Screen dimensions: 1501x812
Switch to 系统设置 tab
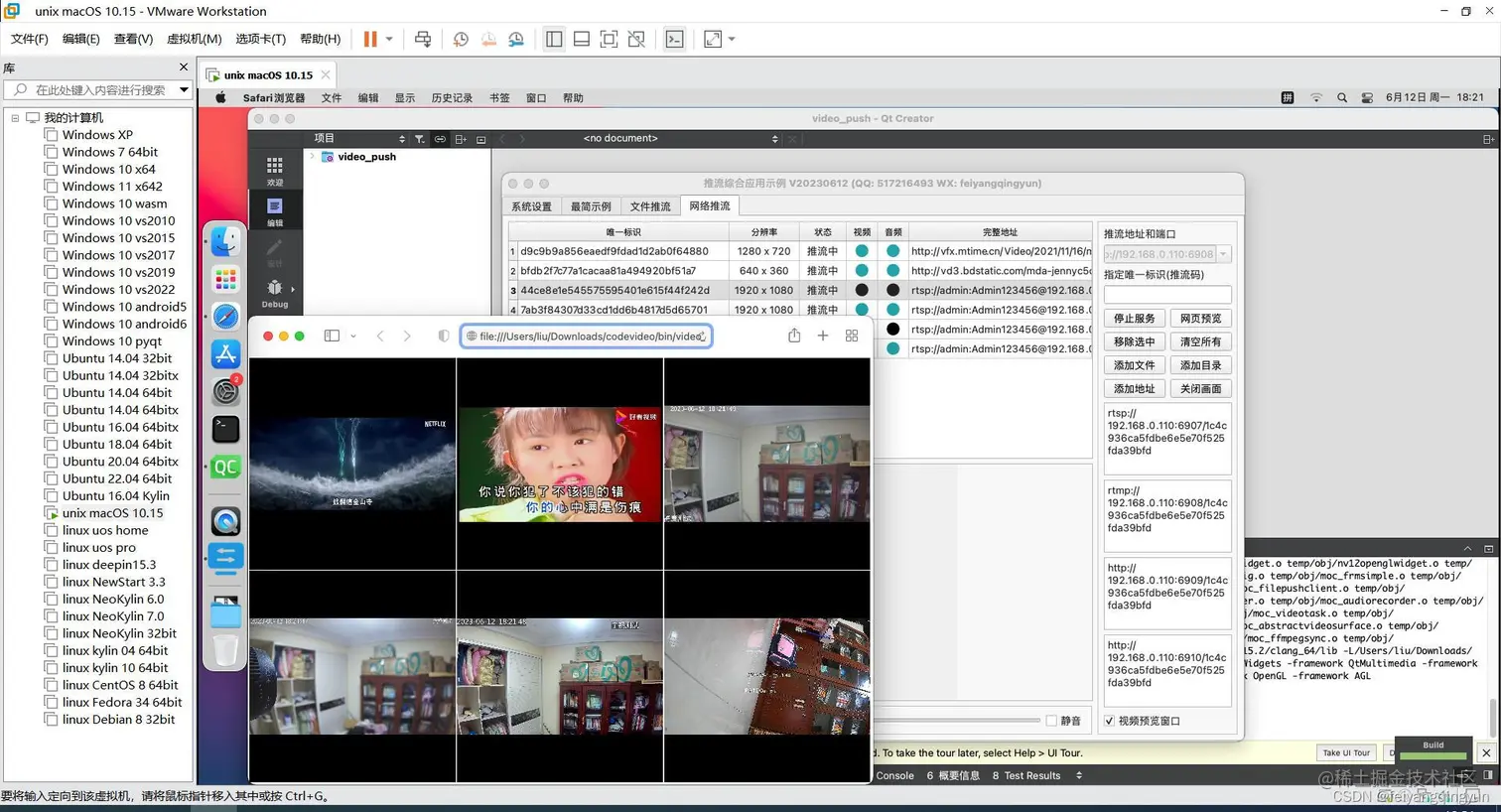[531, 206]
